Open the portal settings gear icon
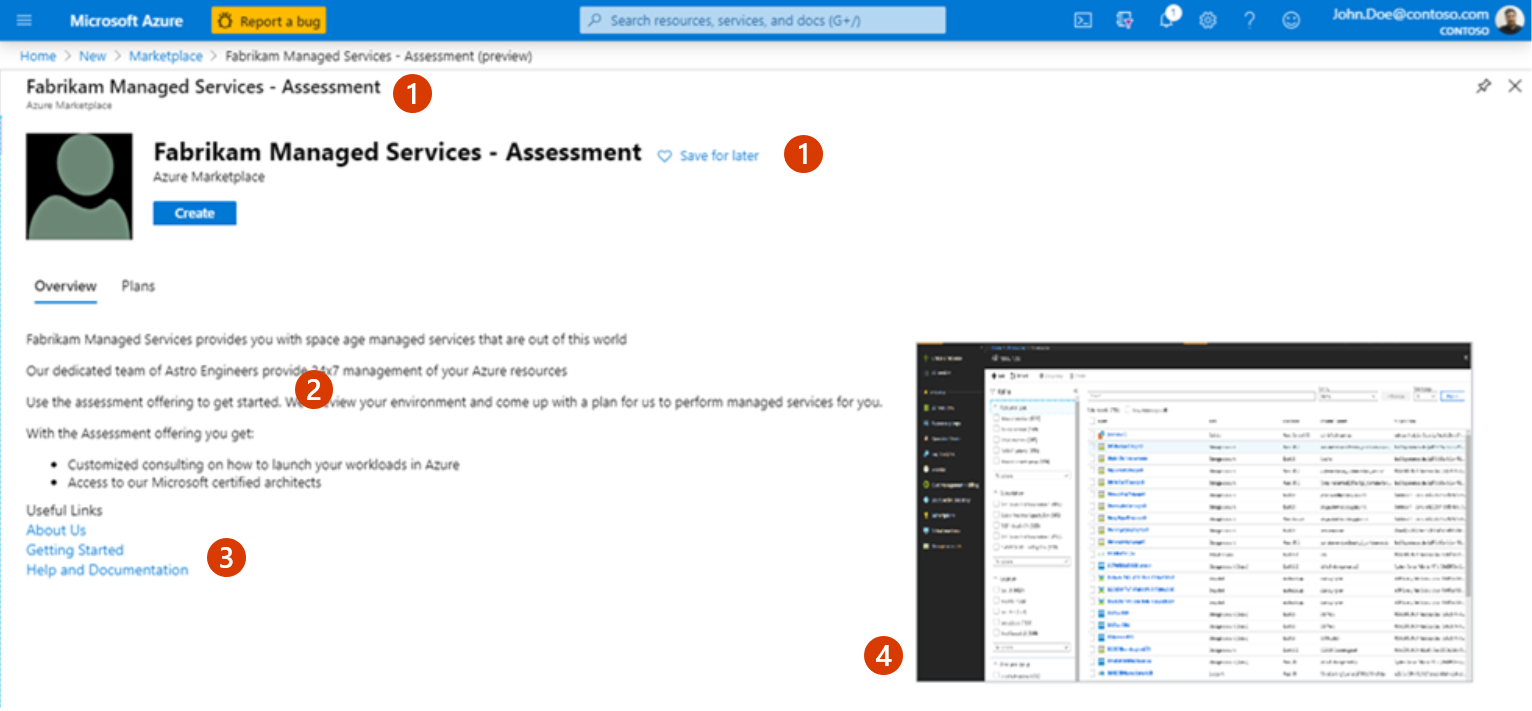 point(1208,20)
